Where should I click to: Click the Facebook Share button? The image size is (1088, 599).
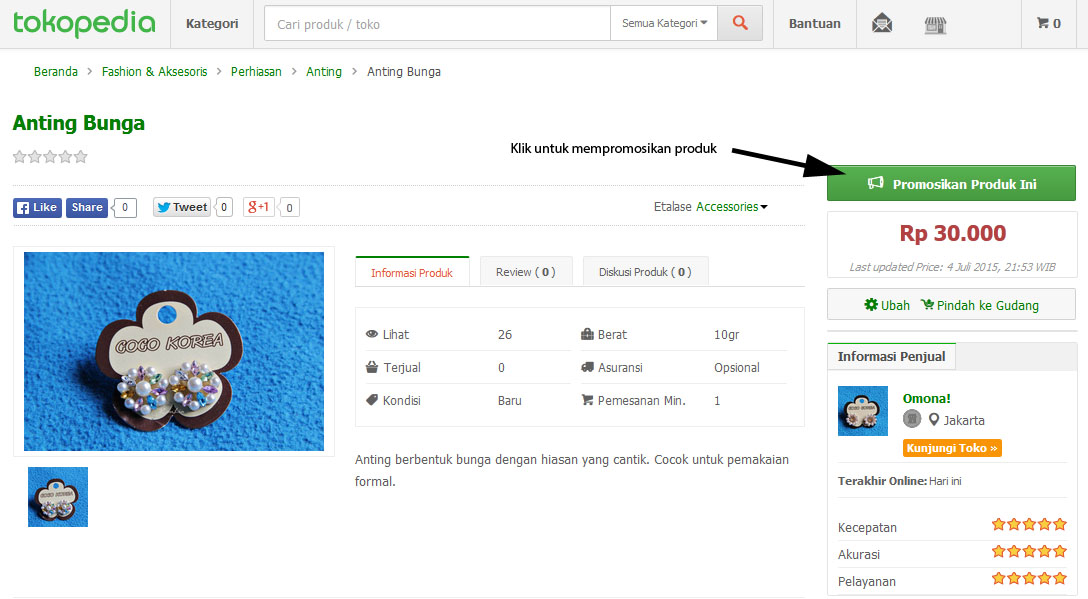[x=87, y=208]
